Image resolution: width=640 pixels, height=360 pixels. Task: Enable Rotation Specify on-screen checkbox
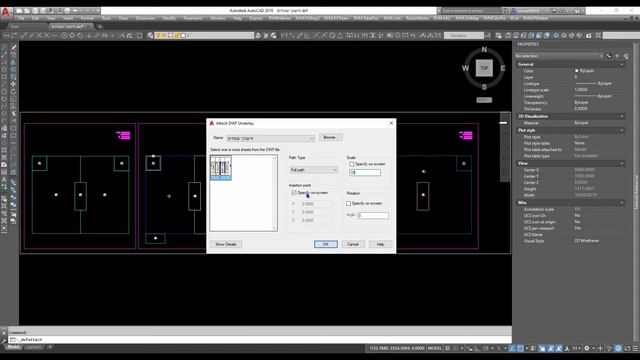pyautogui.click(x=348, y=203)
